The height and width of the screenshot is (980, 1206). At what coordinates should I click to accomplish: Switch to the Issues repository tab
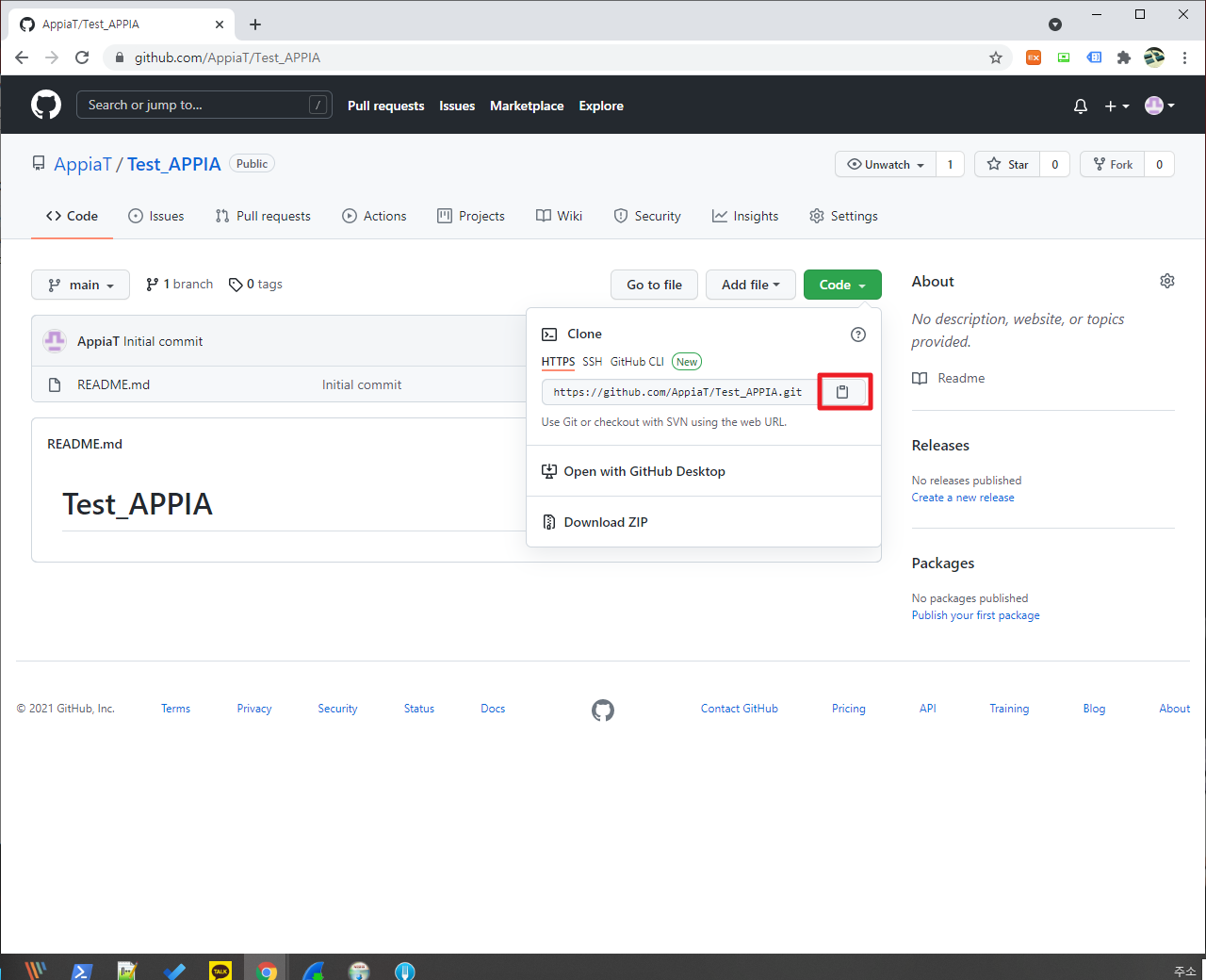click(156, 216)
